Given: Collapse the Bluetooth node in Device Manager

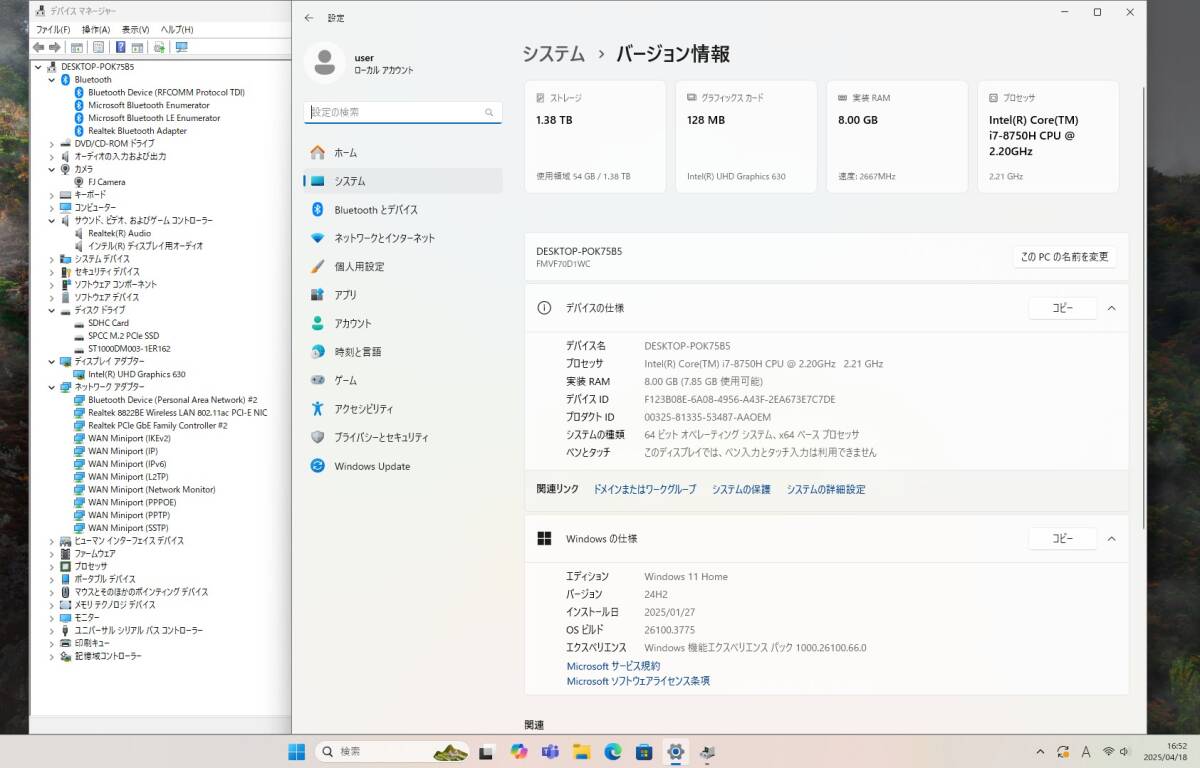Looking at the screenshot, I should point(52,80).
